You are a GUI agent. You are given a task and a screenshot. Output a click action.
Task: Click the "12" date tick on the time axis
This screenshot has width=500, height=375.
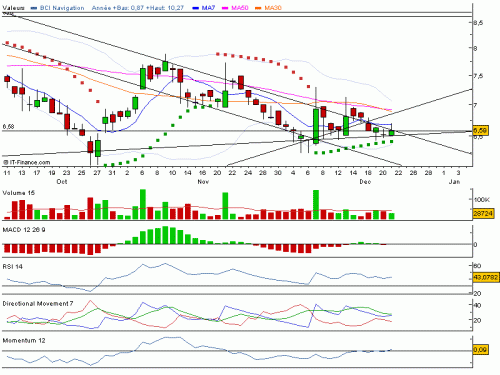click(338, 173)
